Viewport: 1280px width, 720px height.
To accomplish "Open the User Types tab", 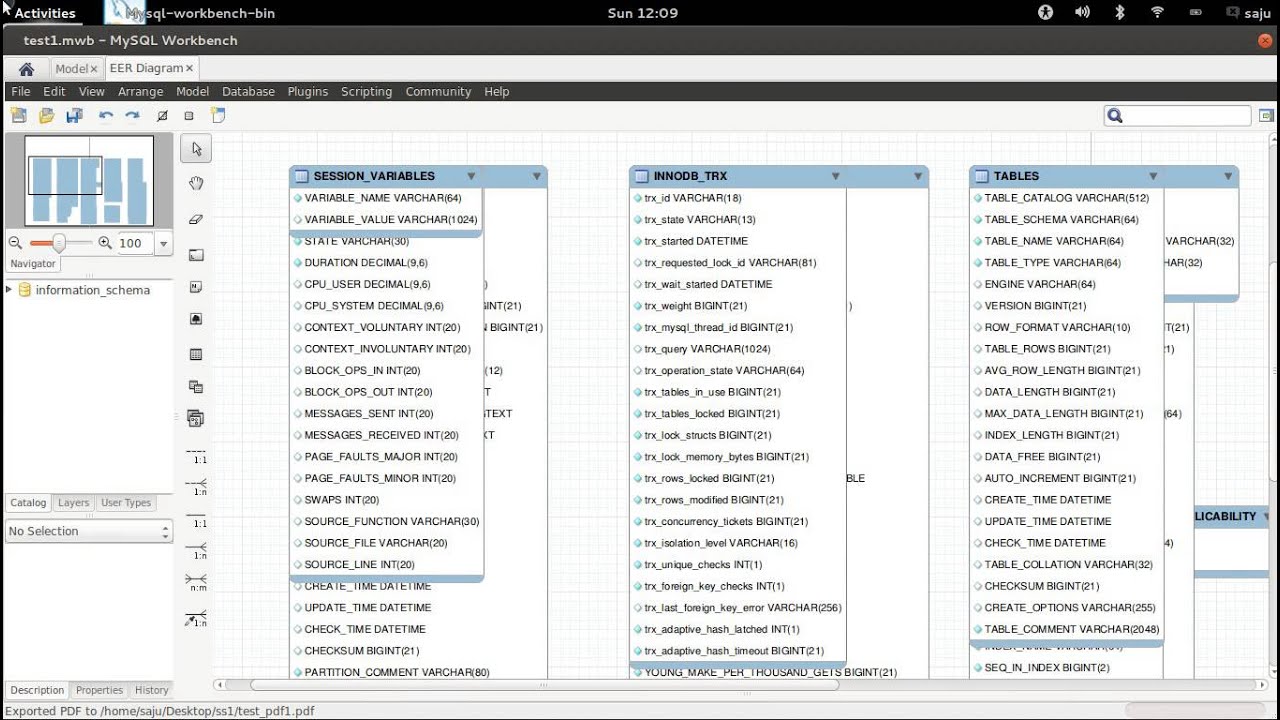I will 126,503.
